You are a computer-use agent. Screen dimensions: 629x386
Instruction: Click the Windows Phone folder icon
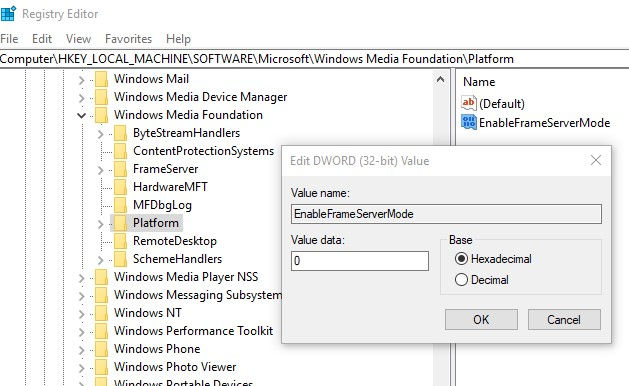101,349
